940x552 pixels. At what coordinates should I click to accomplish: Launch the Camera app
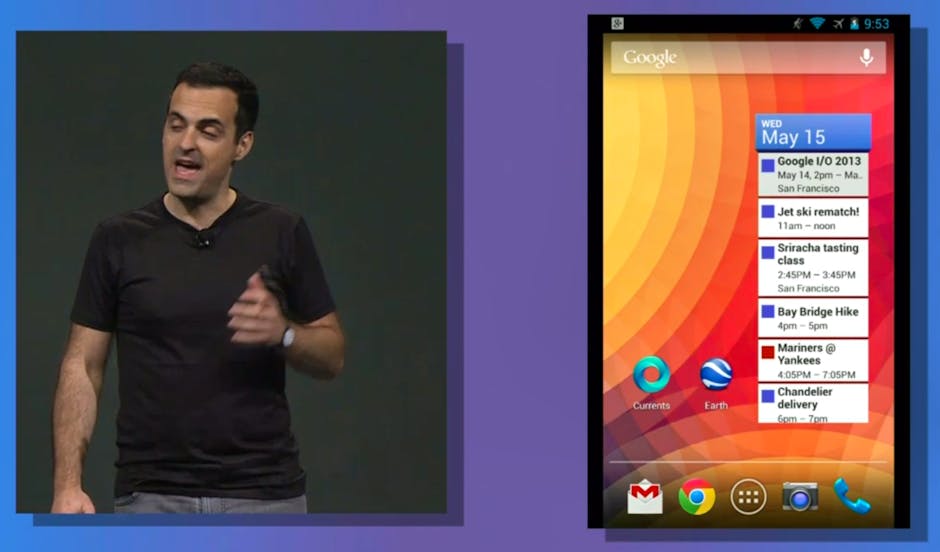[x=800, y=496]
